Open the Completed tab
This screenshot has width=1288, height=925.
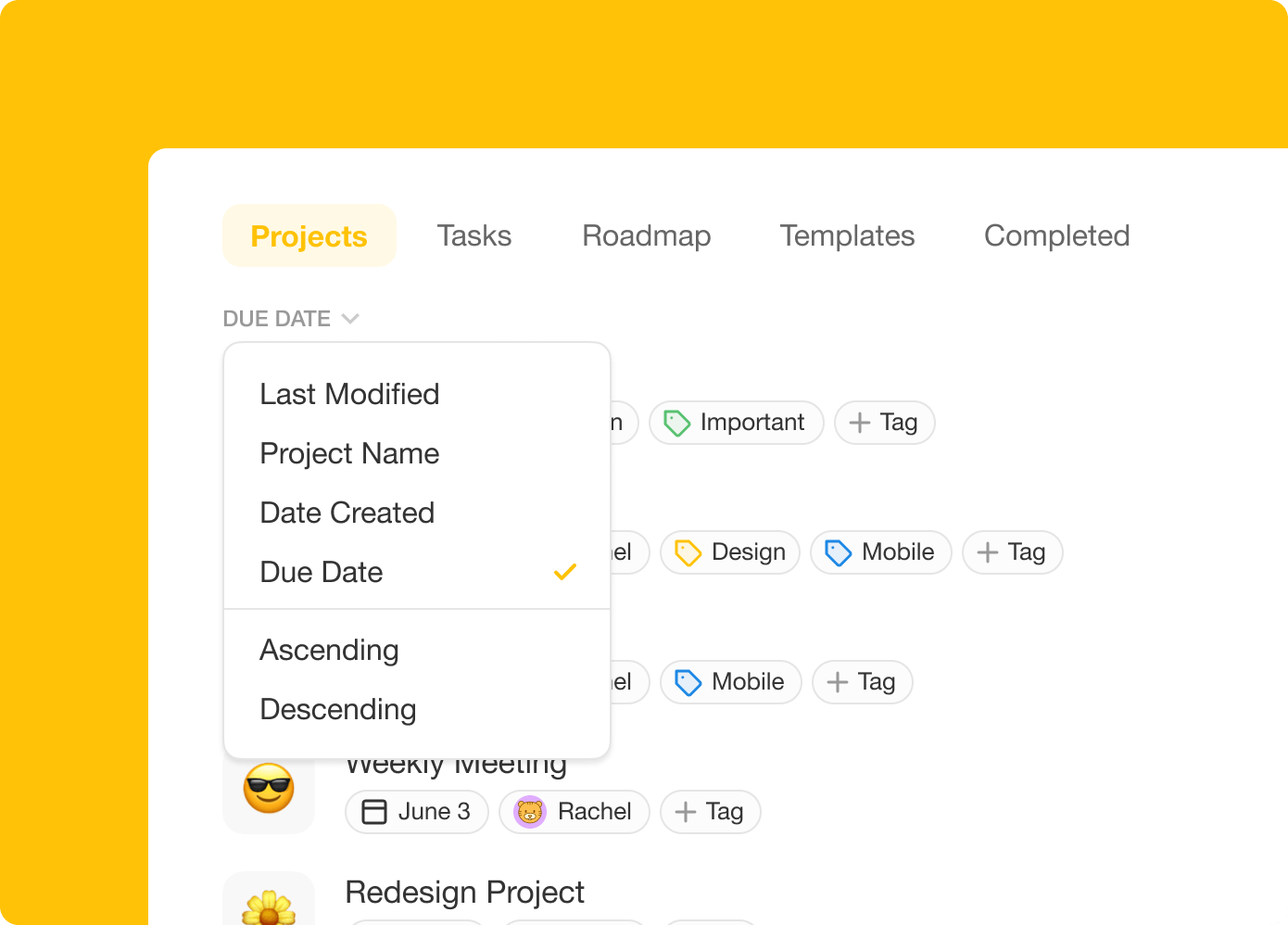[1056, 235]
